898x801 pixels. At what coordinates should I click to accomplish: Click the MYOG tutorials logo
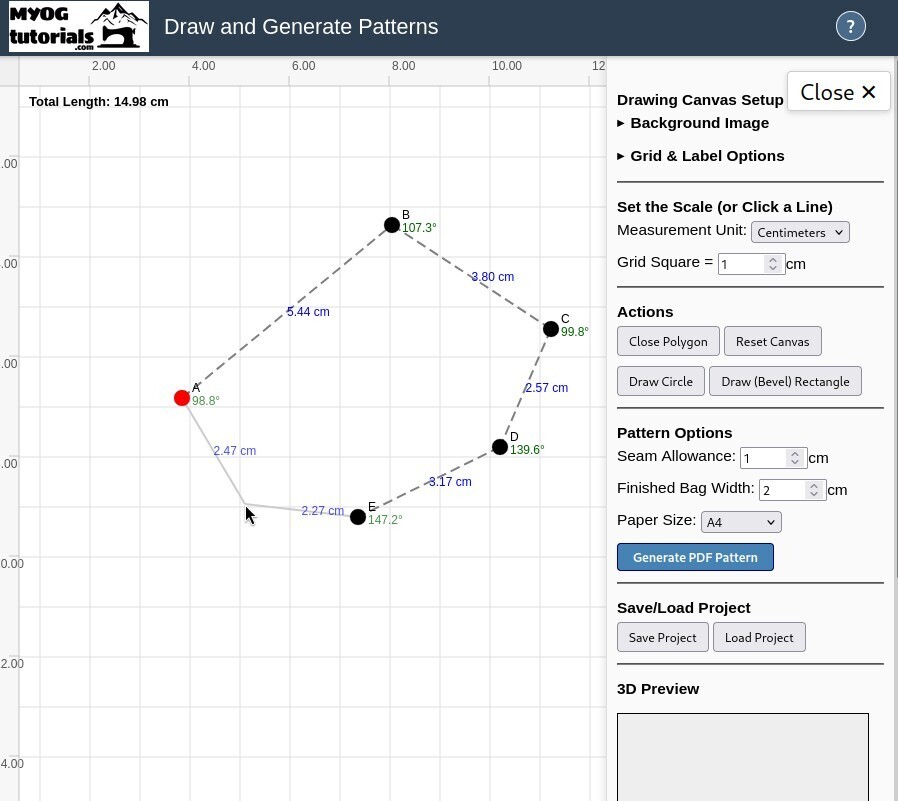click(x=79, y=27)
